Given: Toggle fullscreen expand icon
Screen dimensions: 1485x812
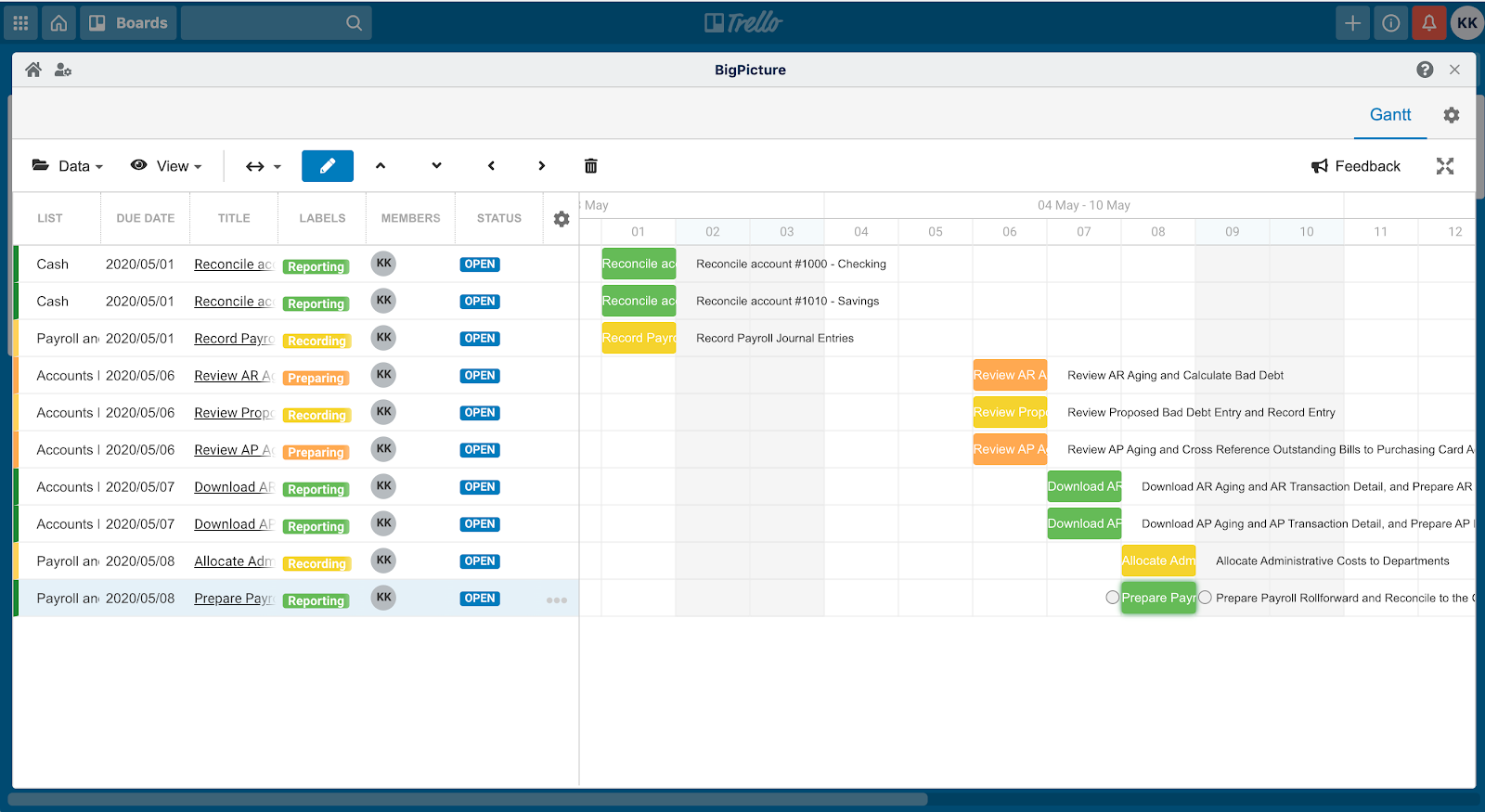Looking at the screenshot, I should pyautogui.click(x=1445, y=166).
